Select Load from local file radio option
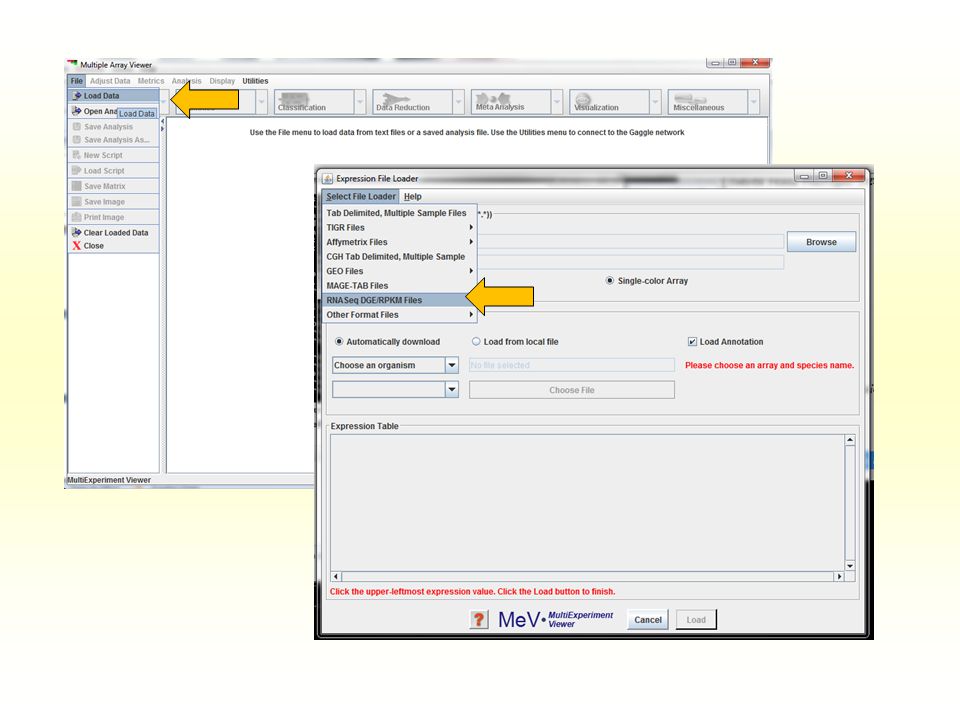Screen dimensions: 960x720 click(x=476, y=342)
